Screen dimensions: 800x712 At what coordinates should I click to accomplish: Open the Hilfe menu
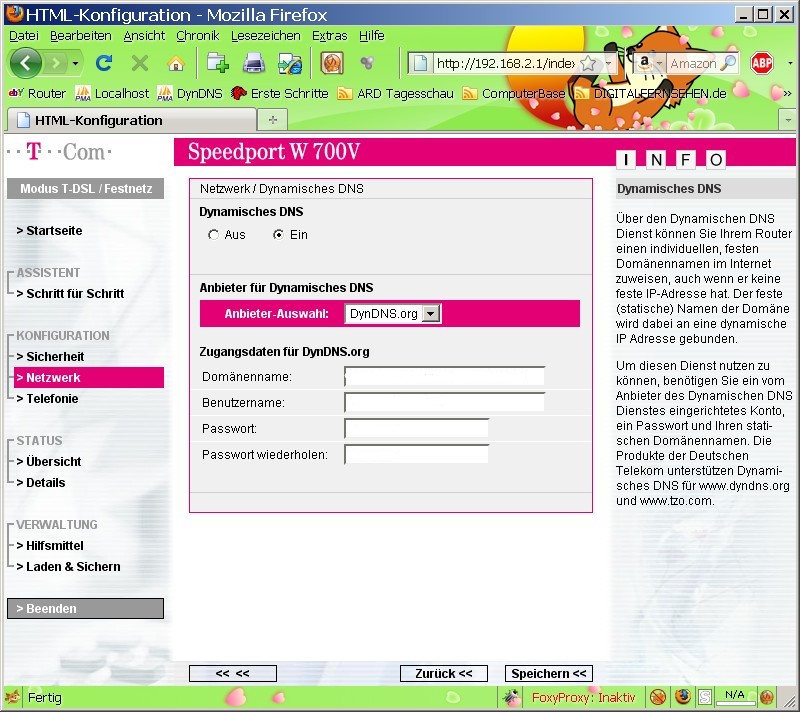point(371,36)
